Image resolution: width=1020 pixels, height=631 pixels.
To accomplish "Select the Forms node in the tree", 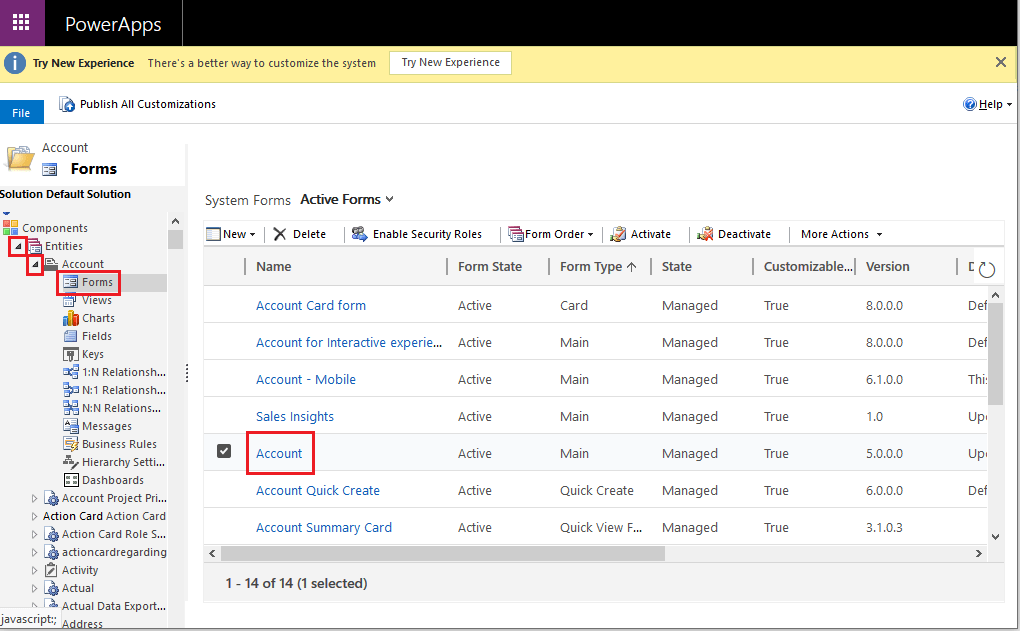I will (x=97, y=282).
